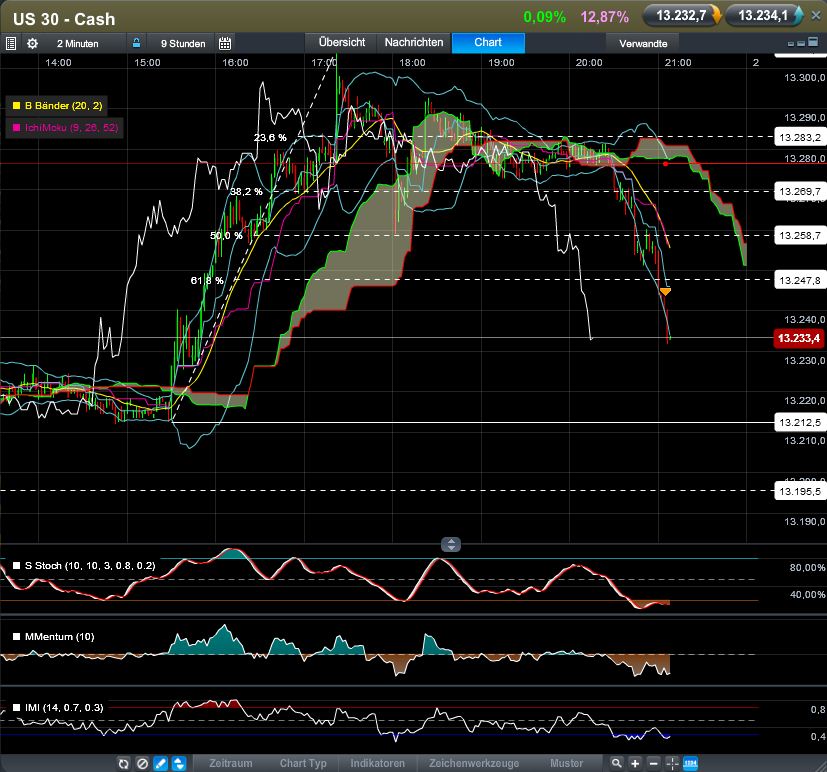This screenshot has height=772, width=827.
Task: Select the blue pencil drawing tool icon
Action: (160, 763)
